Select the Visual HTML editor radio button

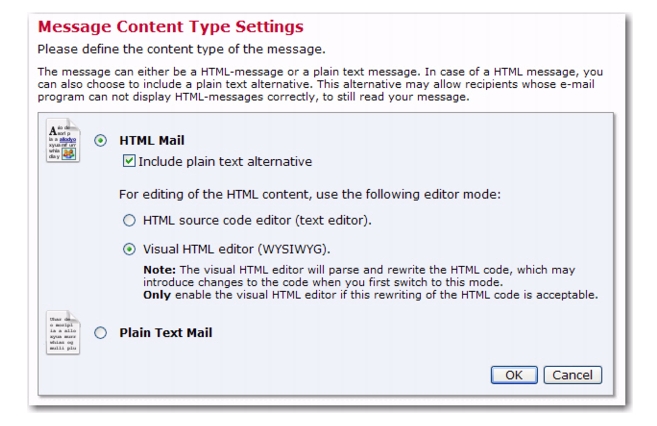[129, 249]
